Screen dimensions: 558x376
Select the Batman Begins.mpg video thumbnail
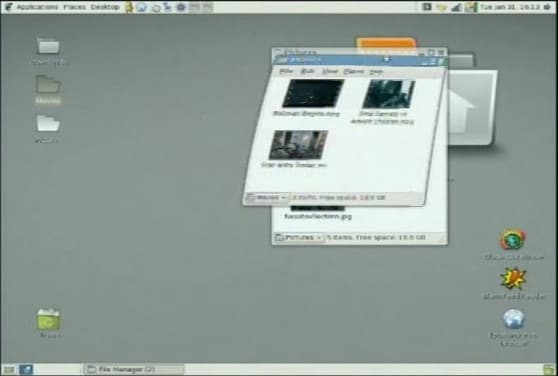point(312,93)
